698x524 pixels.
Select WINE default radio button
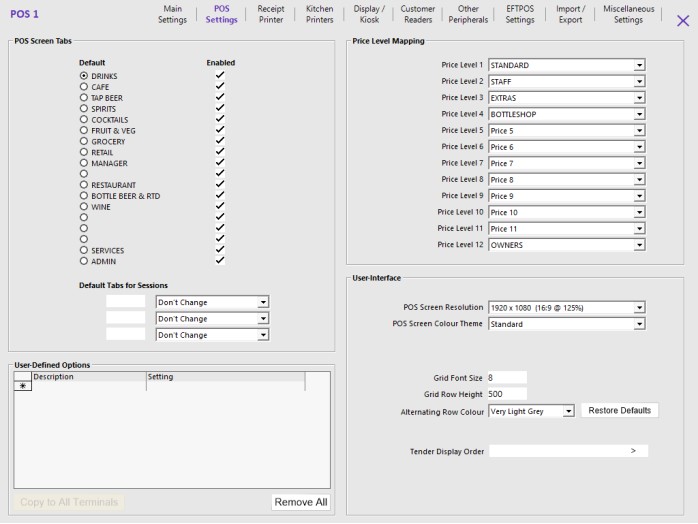coord(84,207)
